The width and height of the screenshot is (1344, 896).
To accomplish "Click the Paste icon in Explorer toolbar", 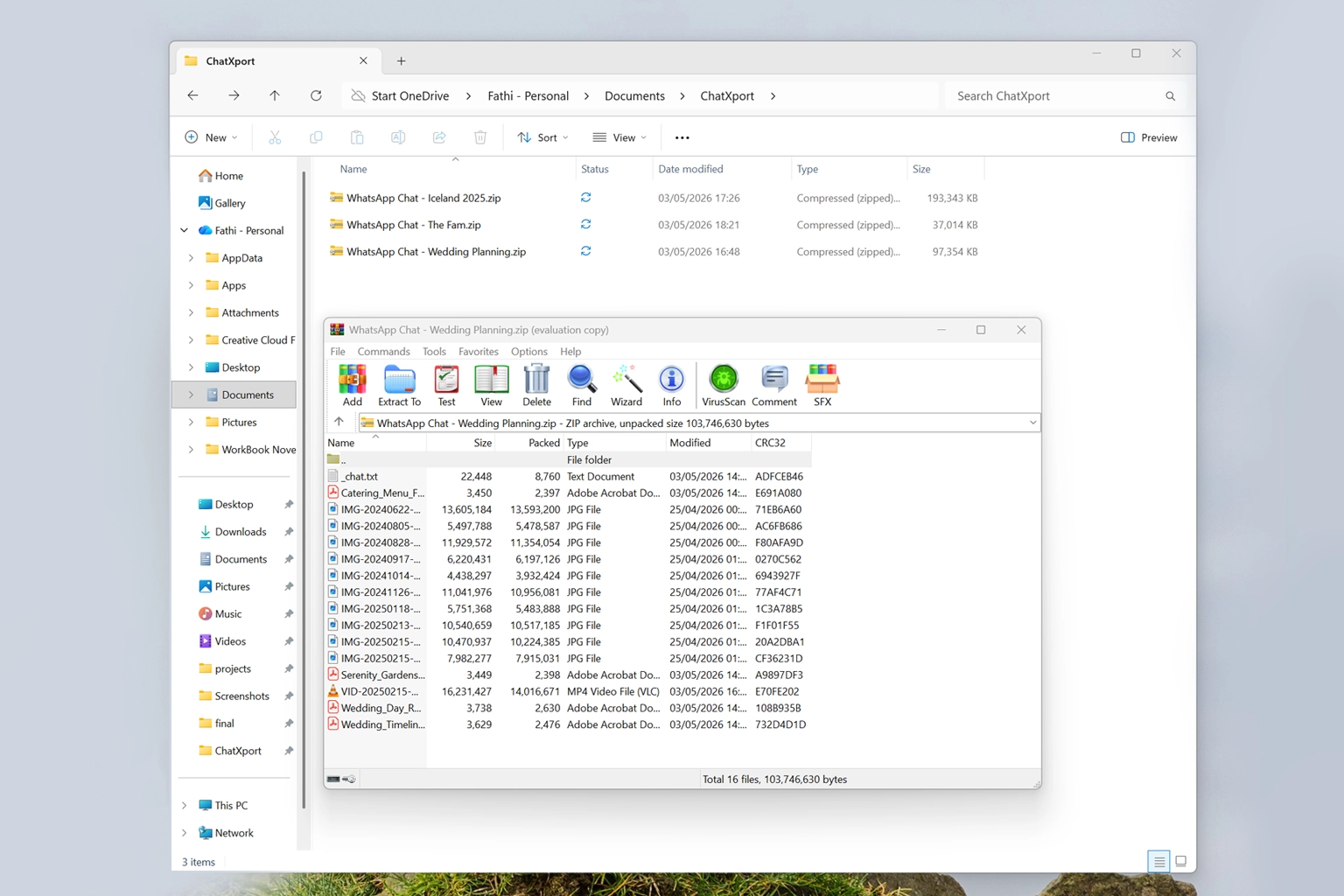I will 357,137.
